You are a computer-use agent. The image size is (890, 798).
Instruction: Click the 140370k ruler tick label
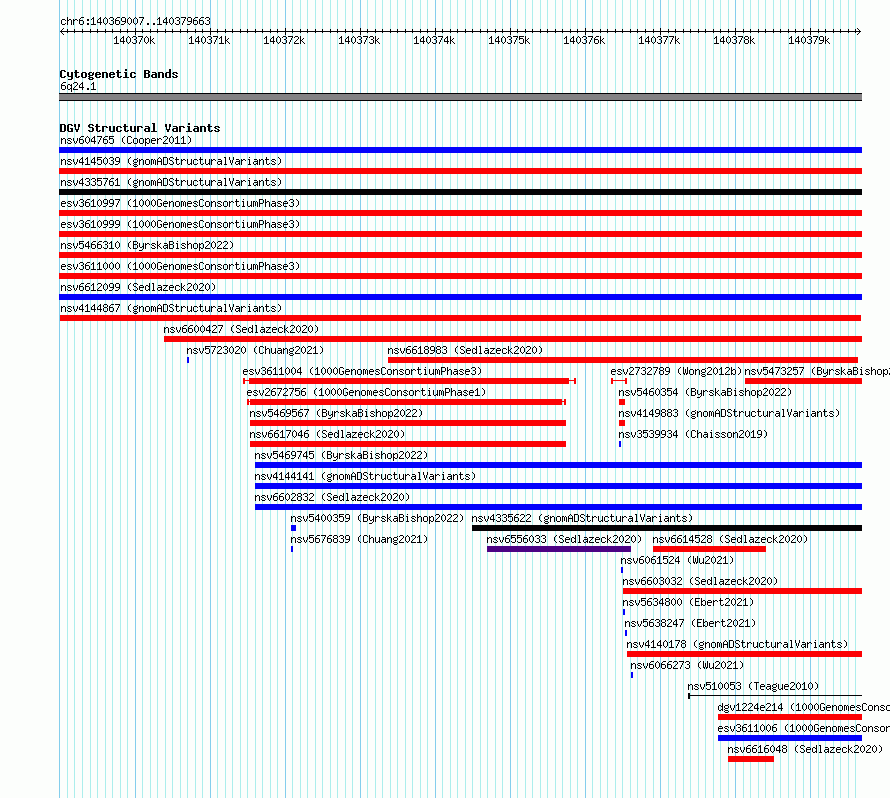(x=134, y=40)
